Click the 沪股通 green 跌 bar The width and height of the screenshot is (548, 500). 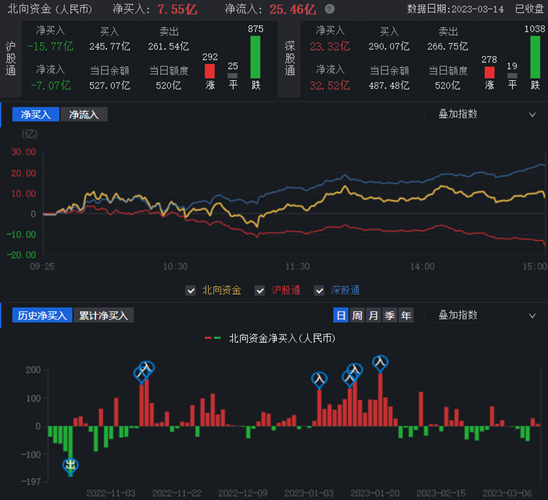click(x=255, y=57)
